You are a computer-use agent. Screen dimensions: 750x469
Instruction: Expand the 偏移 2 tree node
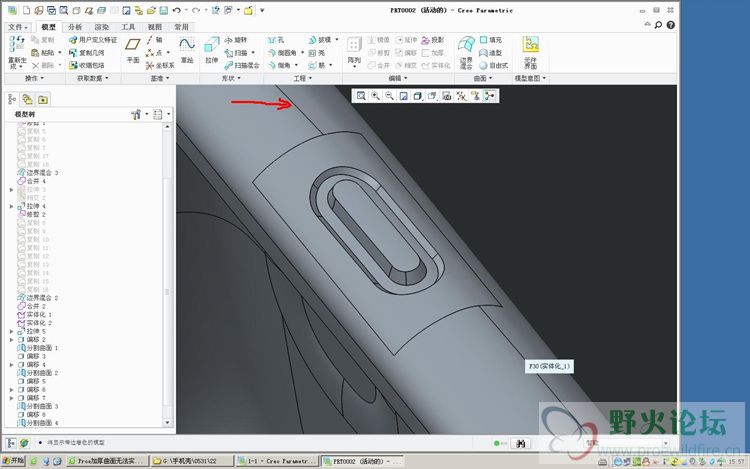click(11, 340)
